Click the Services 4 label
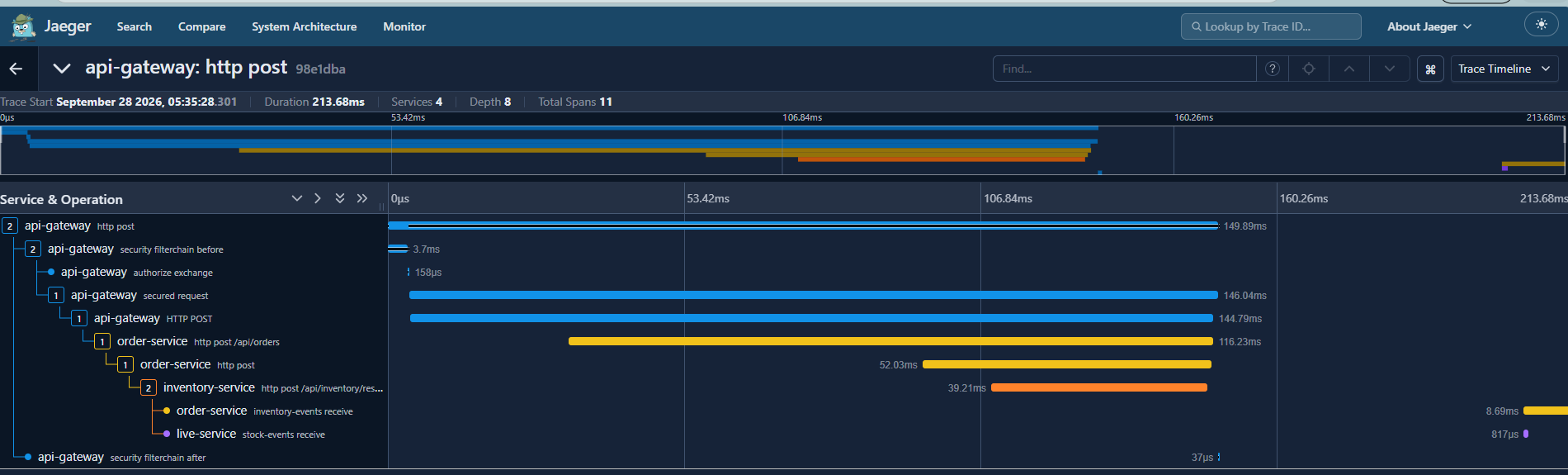1568x475 pixels. tap(417, 102)
